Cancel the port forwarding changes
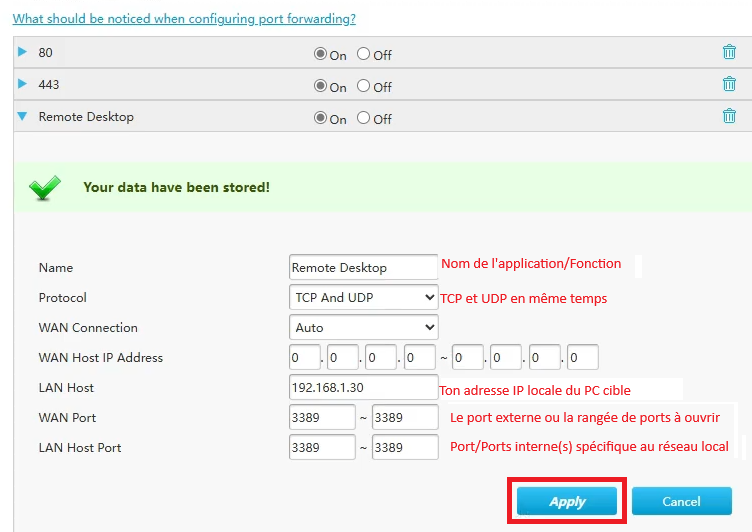The image size is (752, 532). [681, 501]
